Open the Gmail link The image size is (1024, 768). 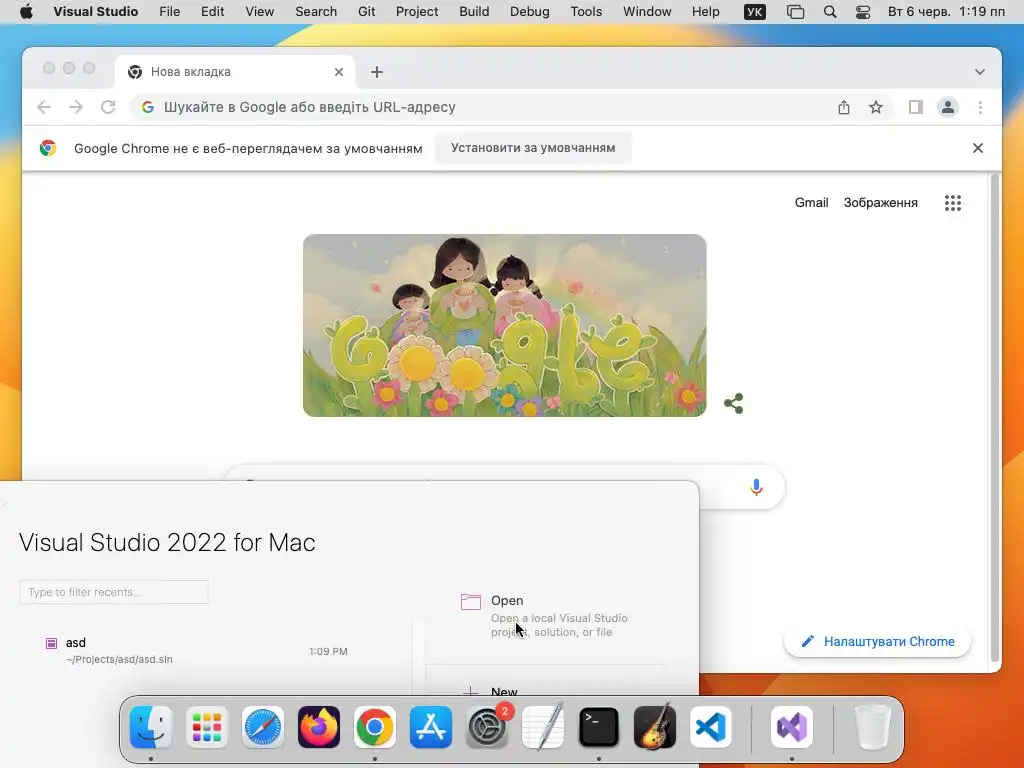811,202
